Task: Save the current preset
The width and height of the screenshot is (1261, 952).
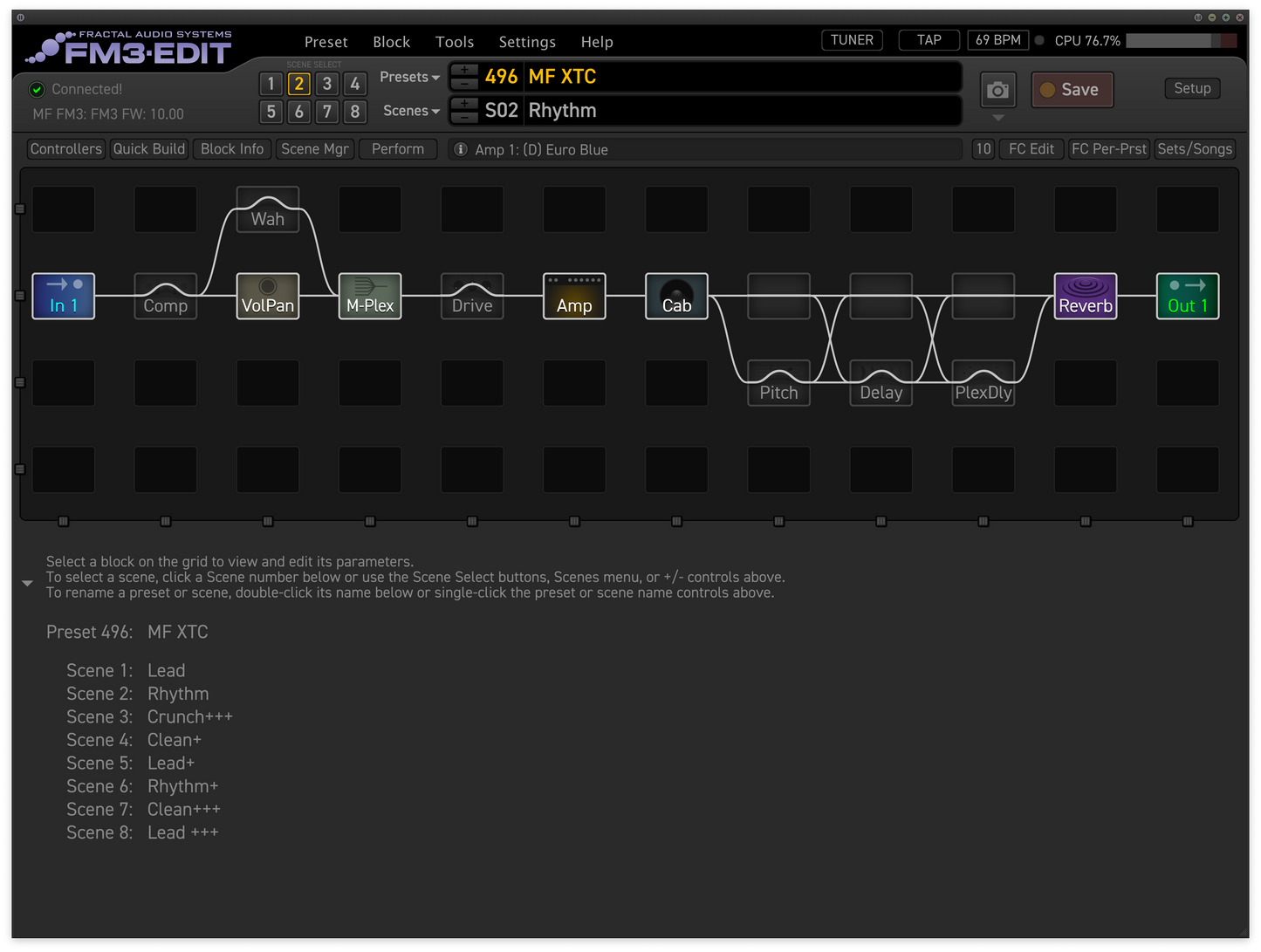Action: [x=1072, y=89]
